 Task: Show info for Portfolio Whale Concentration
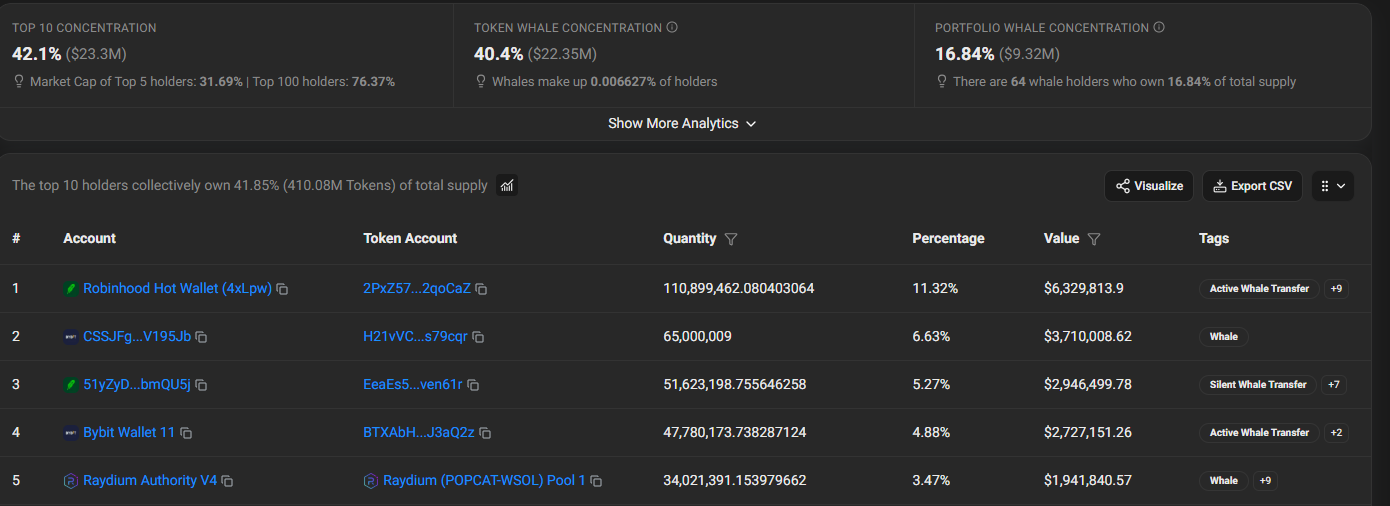pyautogui.click(x=1159, y=28)
